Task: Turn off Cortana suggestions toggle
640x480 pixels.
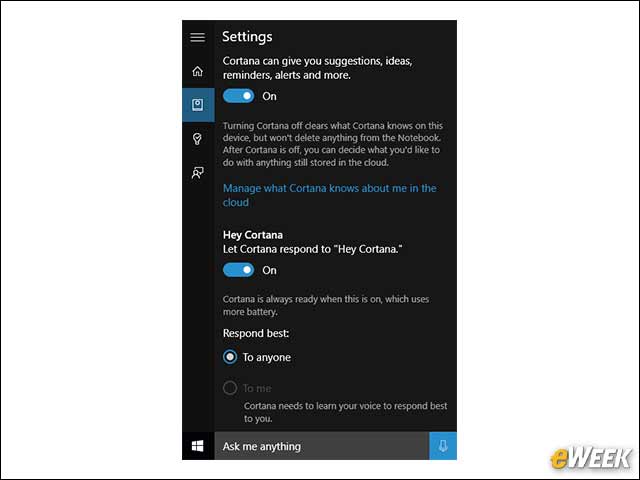Action: tap(238, 96)
